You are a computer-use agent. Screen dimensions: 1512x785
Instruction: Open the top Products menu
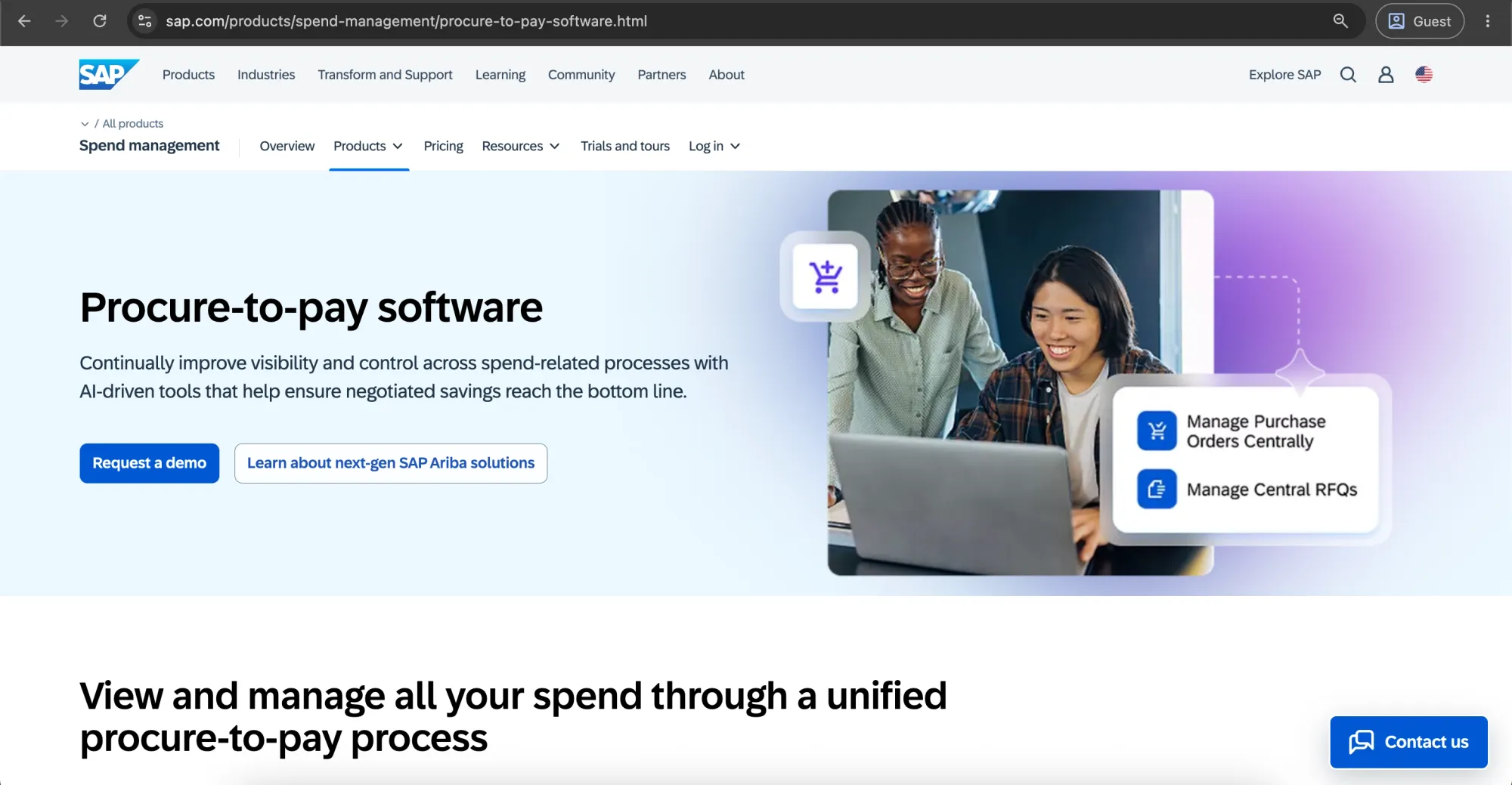[x=188, y=75]
